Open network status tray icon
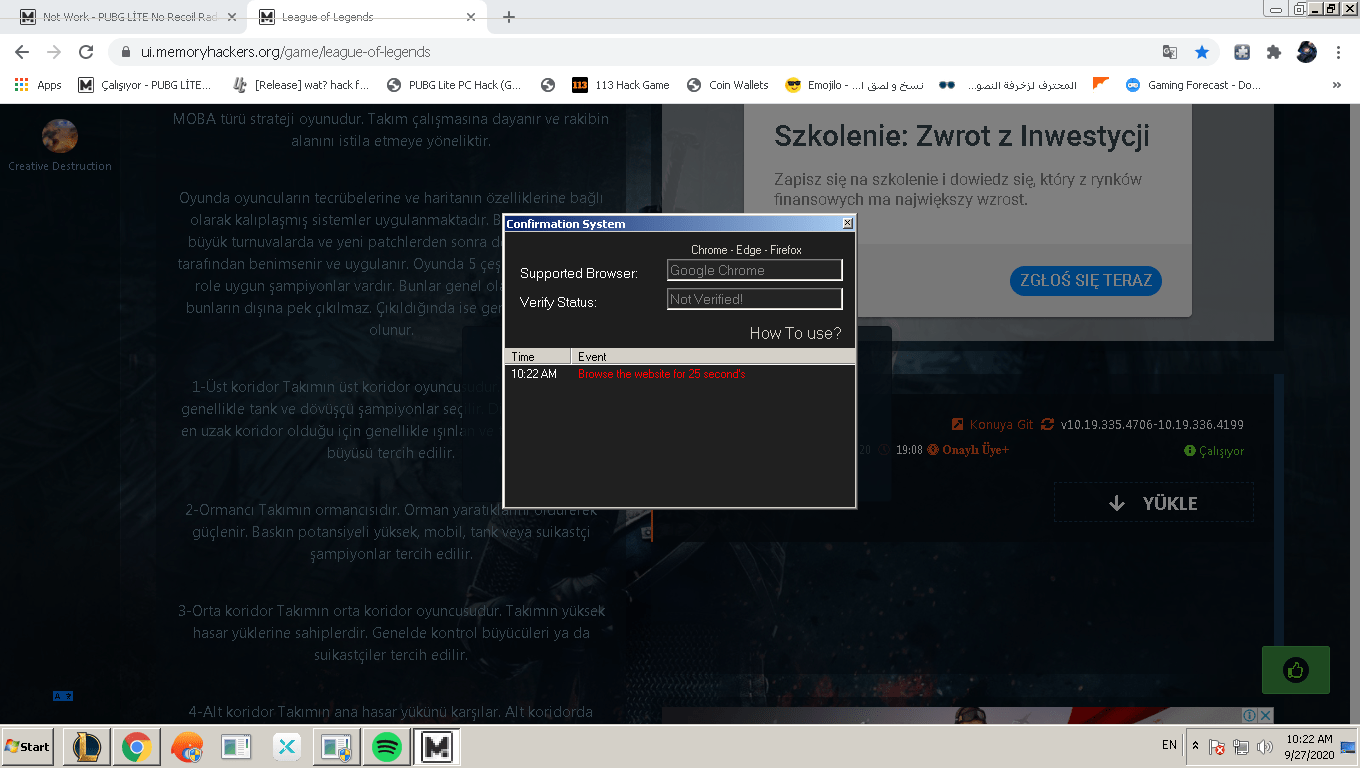Image resolution: width=1360 pixels, height=768 pixels. click(1241, 747)
